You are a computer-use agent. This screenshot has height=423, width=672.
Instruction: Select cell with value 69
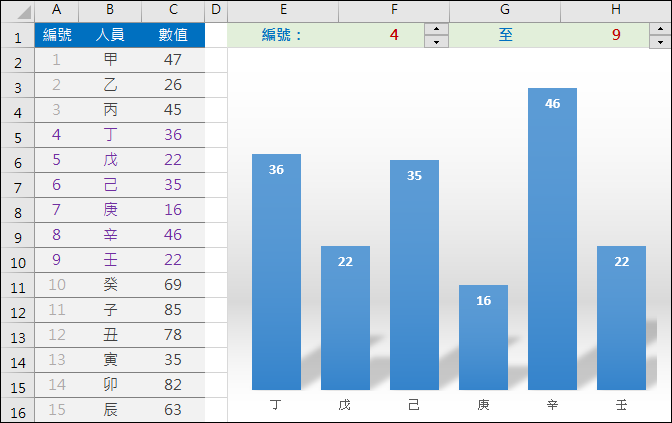[x=173, y=285]
